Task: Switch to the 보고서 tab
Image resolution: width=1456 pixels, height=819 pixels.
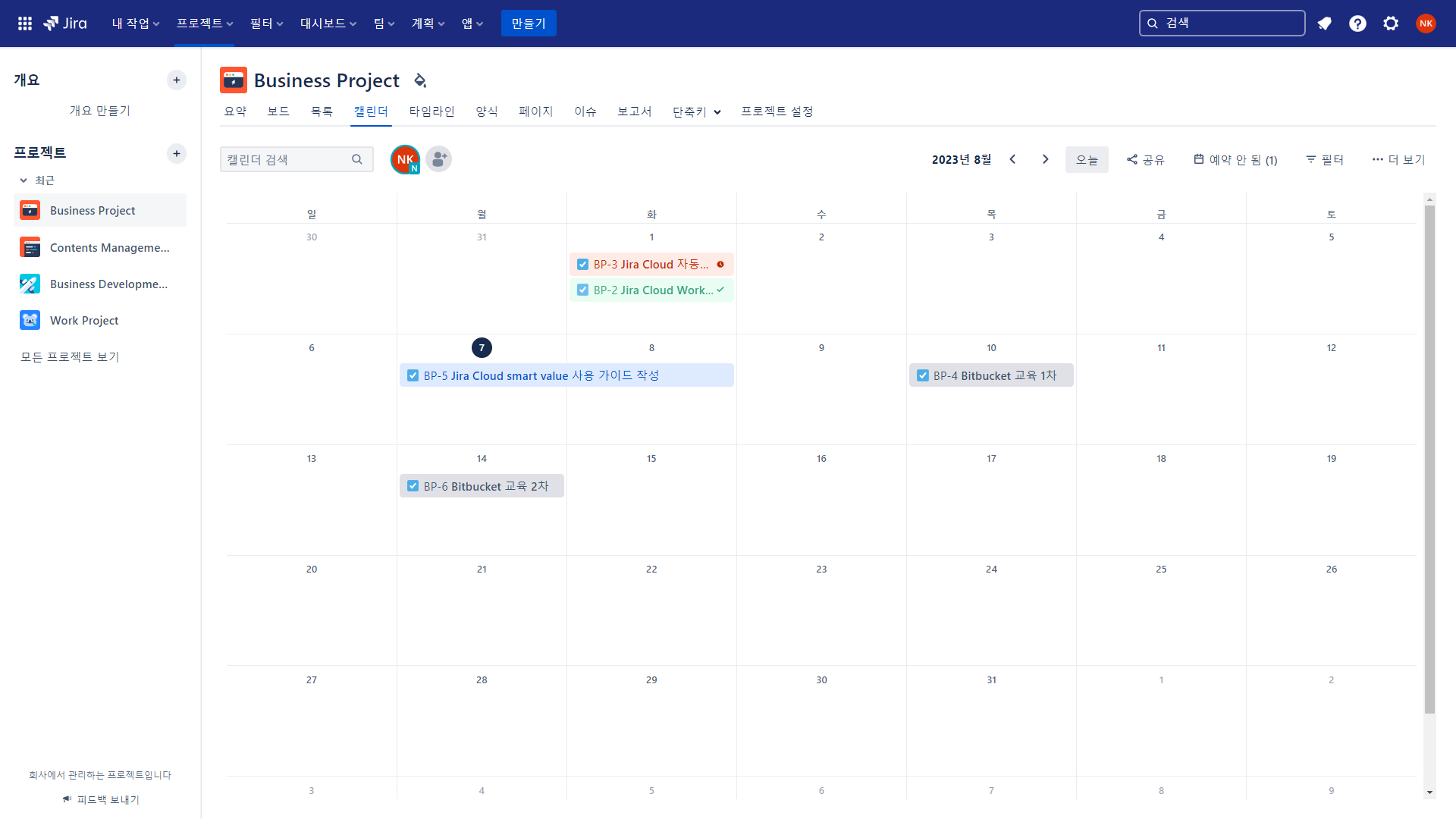Action: [635, 111]
